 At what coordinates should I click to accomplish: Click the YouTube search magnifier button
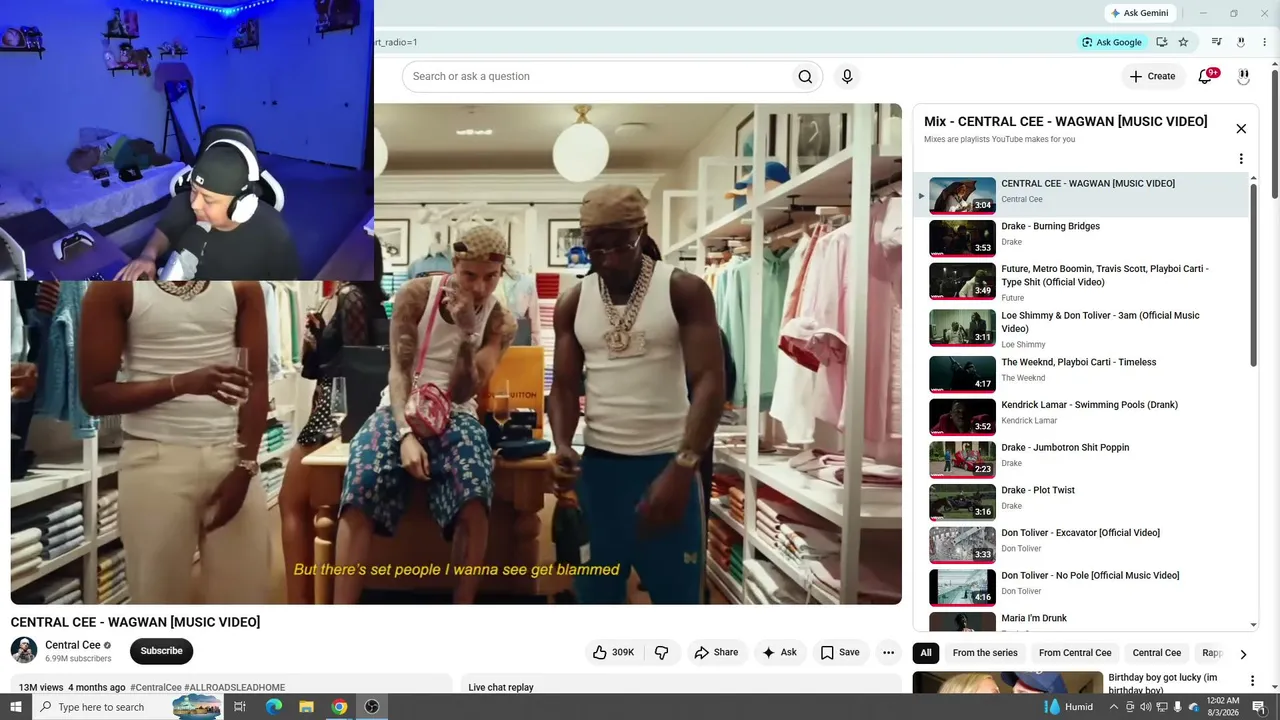(805, 77)
